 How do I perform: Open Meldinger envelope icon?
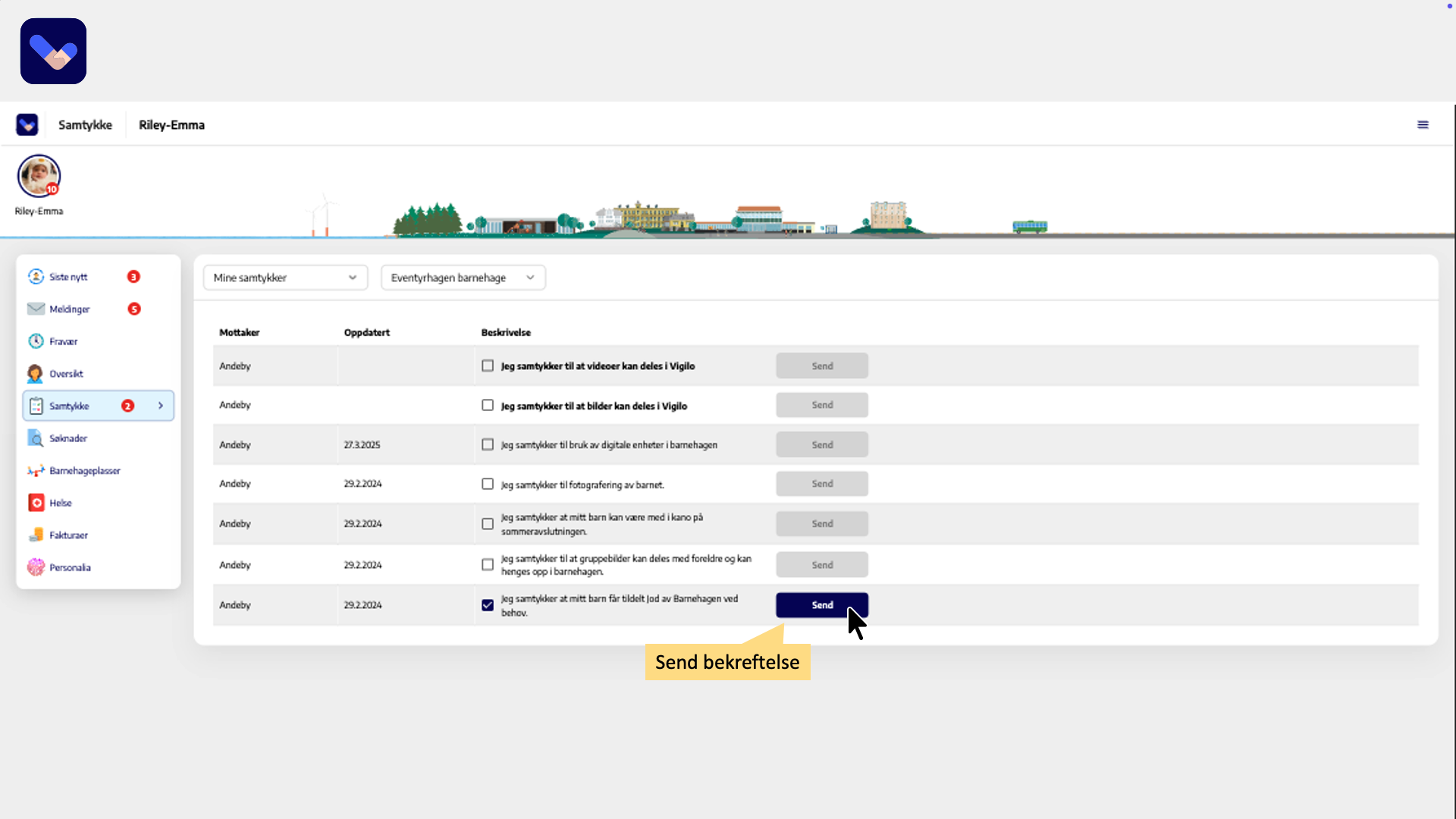point(36,309)
